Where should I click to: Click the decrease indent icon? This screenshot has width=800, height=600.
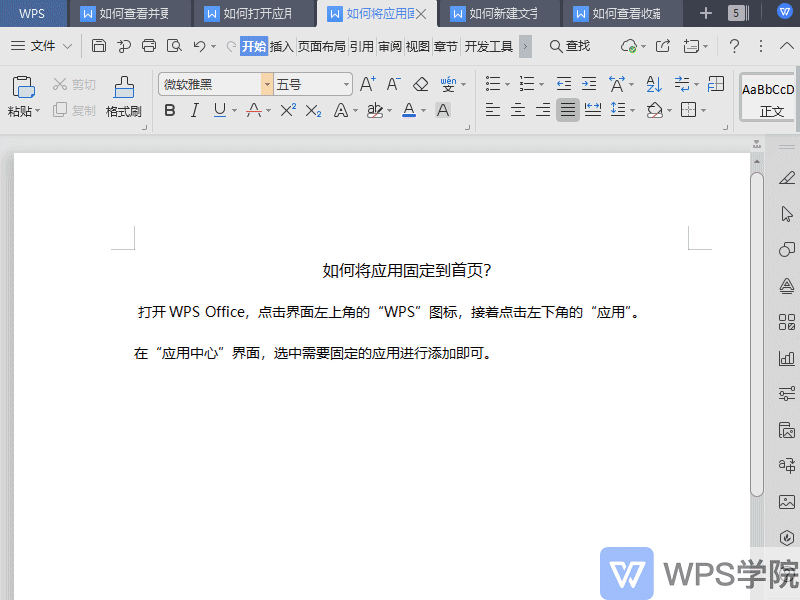pyautogui.click(x=564, y=84)
